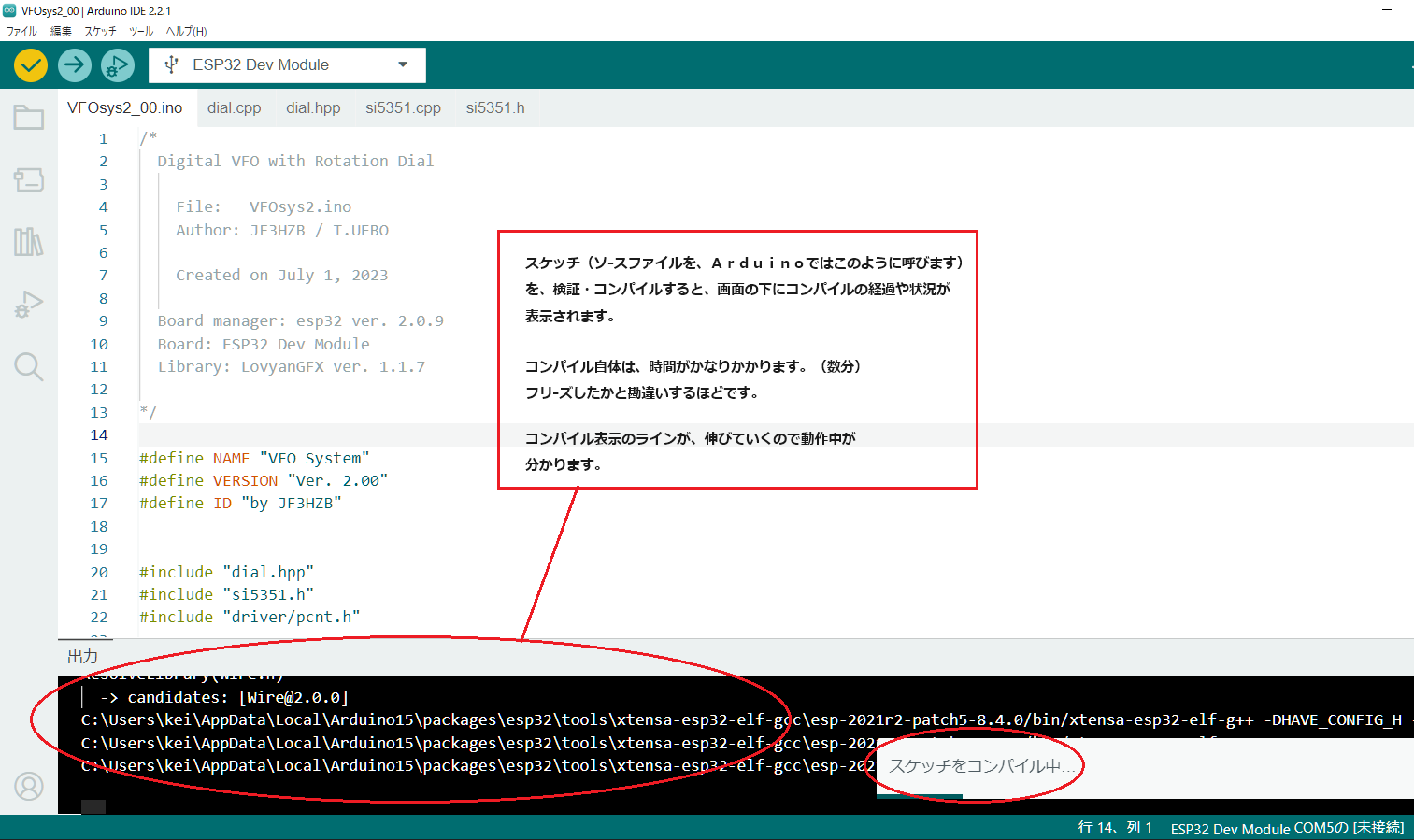
Task: Click cursor position 行 14、列 1 in status bar
Action: 1115,828
